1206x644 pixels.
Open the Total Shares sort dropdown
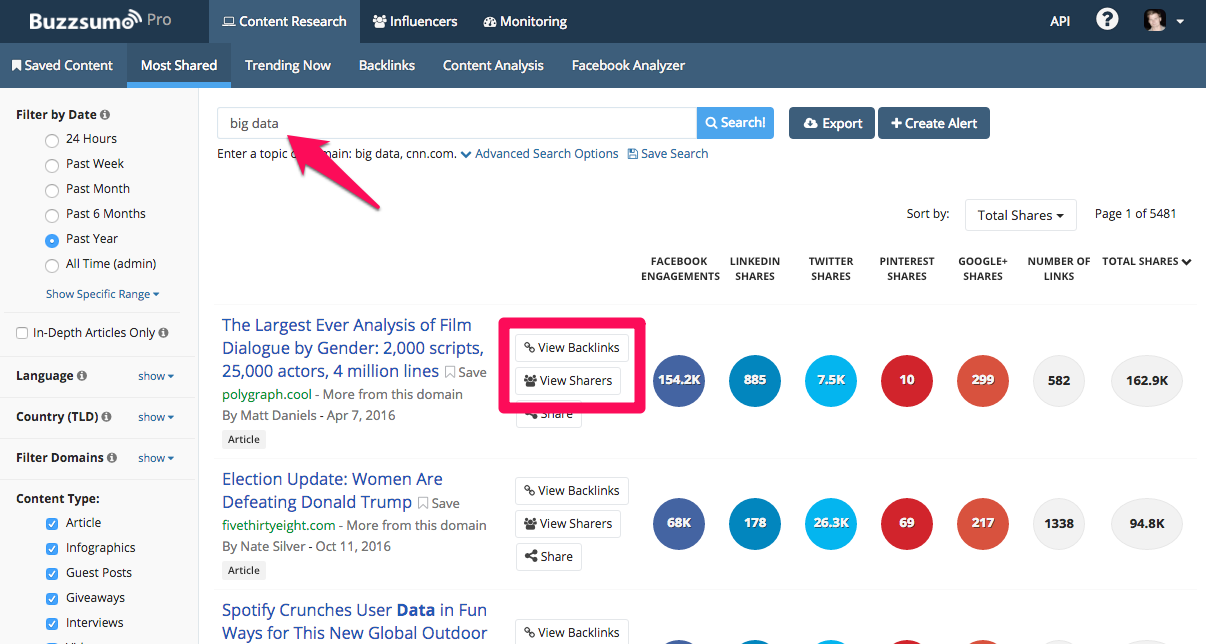[x=1020, y=215]
